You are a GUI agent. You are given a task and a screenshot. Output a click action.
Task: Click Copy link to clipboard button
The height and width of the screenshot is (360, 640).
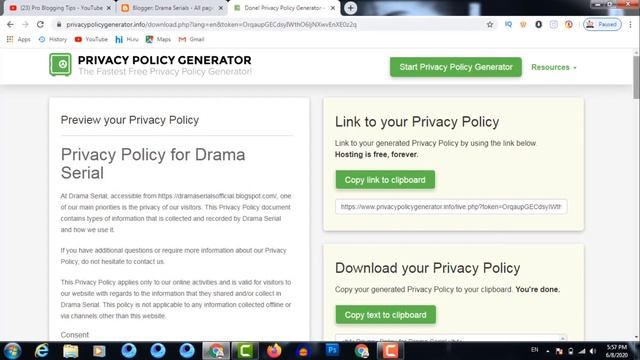click(x=385, y=180)
